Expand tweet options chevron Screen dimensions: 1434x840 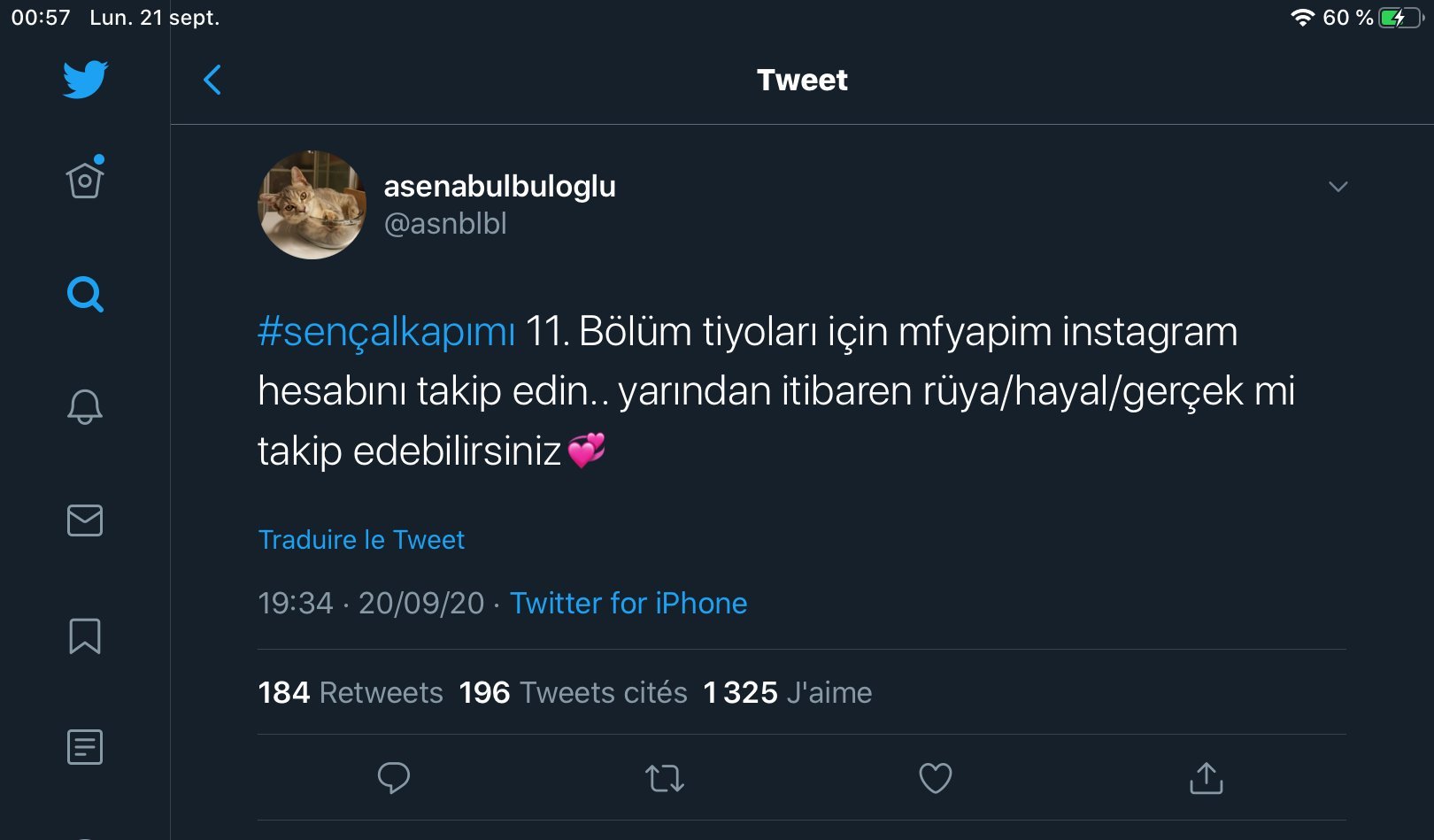point(1338,187)
